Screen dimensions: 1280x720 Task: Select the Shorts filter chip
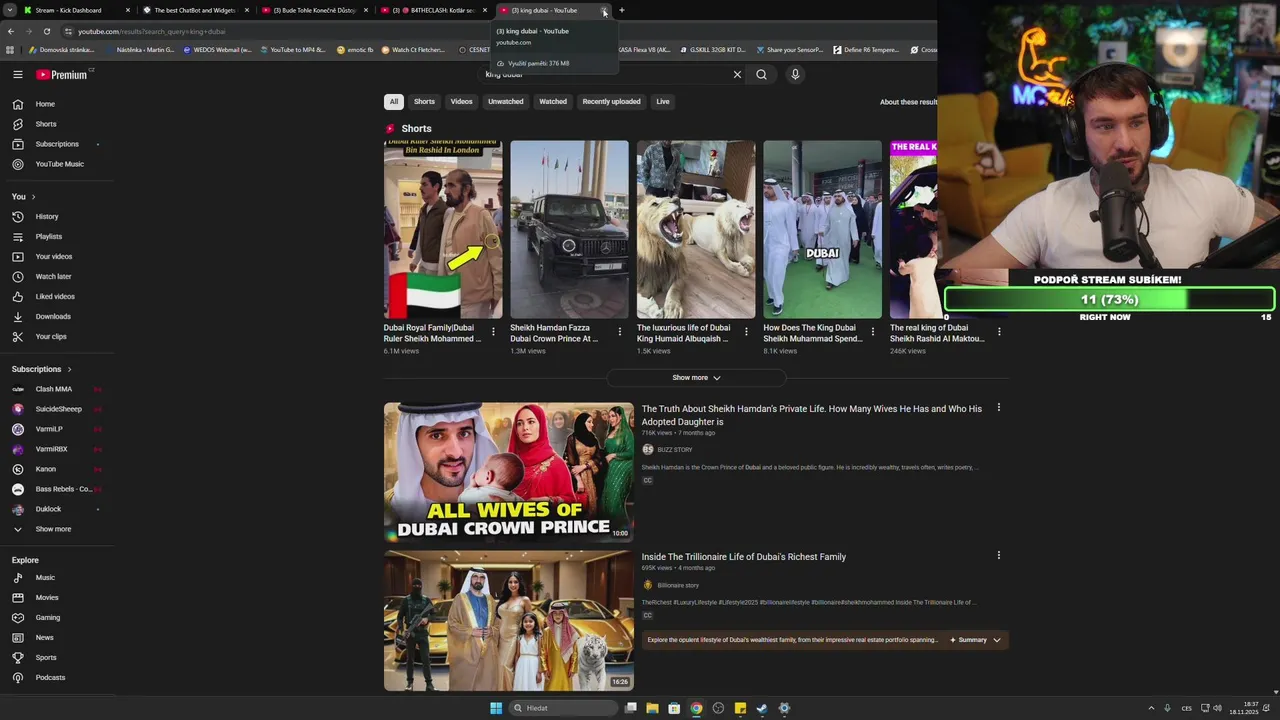[x=424, y=101]
